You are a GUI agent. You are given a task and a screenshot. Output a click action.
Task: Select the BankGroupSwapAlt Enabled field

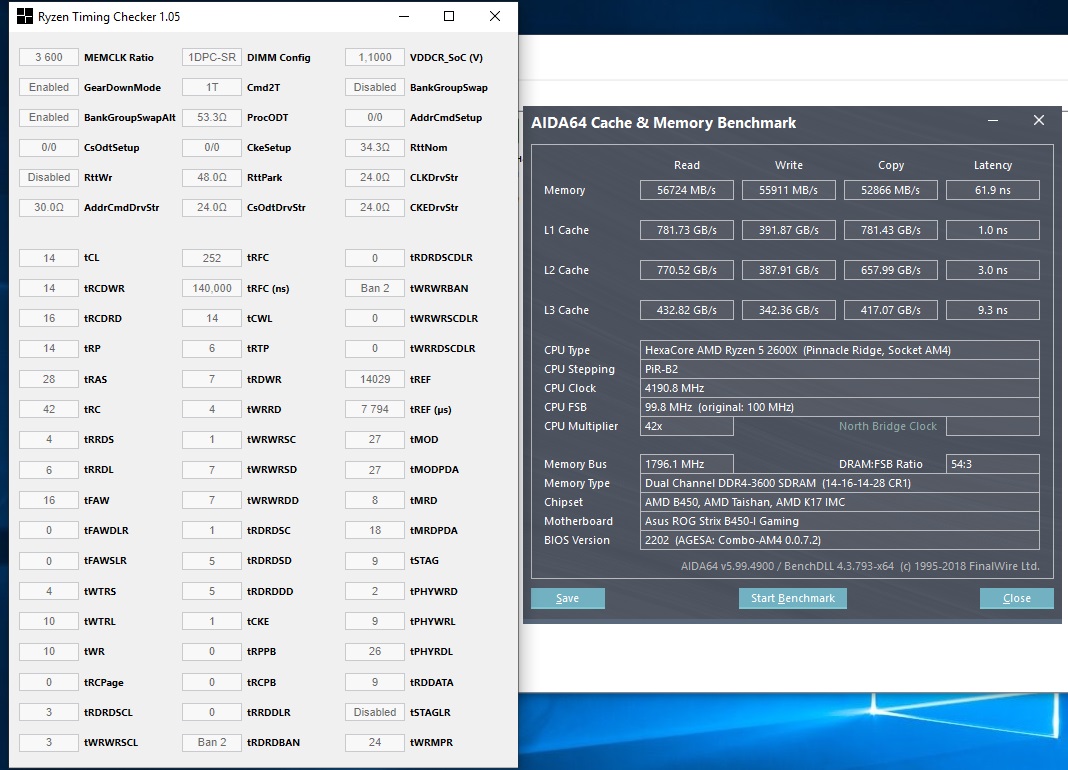pyautogui.click(x=49, y=117)
